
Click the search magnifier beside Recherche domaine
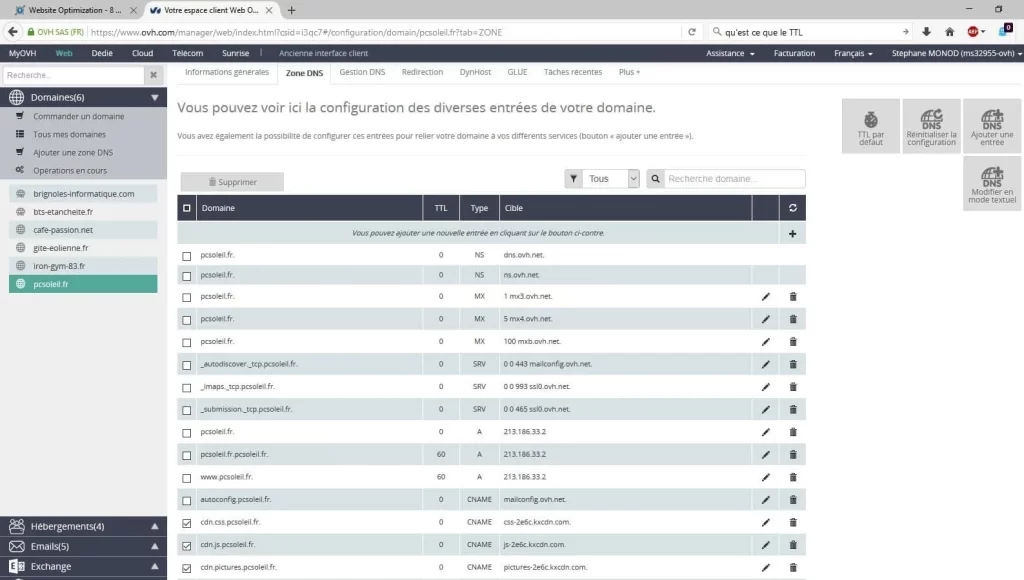[656, 178]
